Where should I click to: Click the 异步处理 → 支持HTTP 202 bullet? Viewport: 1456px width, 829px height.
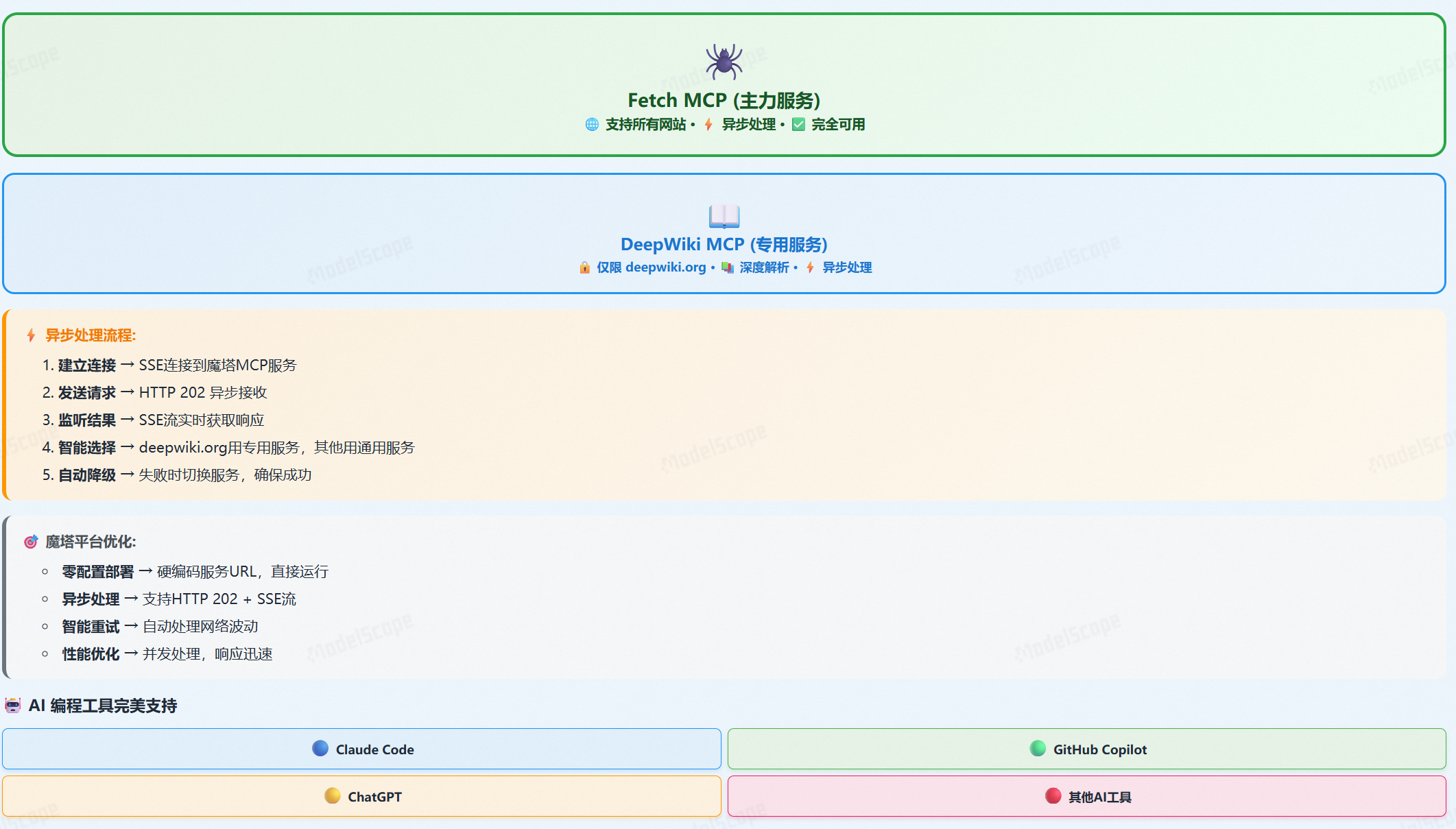[x=179, y=599]
